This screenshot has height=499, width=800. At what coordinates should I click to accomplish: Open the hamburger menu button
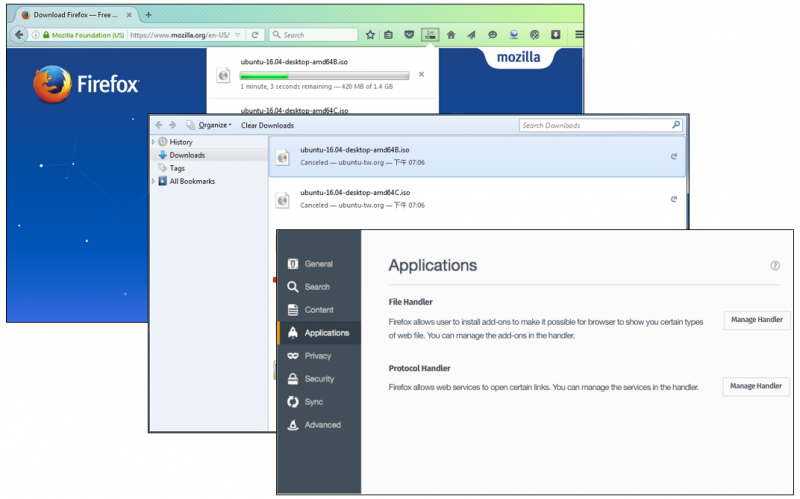pyautogui.click(x=579, y=34)
